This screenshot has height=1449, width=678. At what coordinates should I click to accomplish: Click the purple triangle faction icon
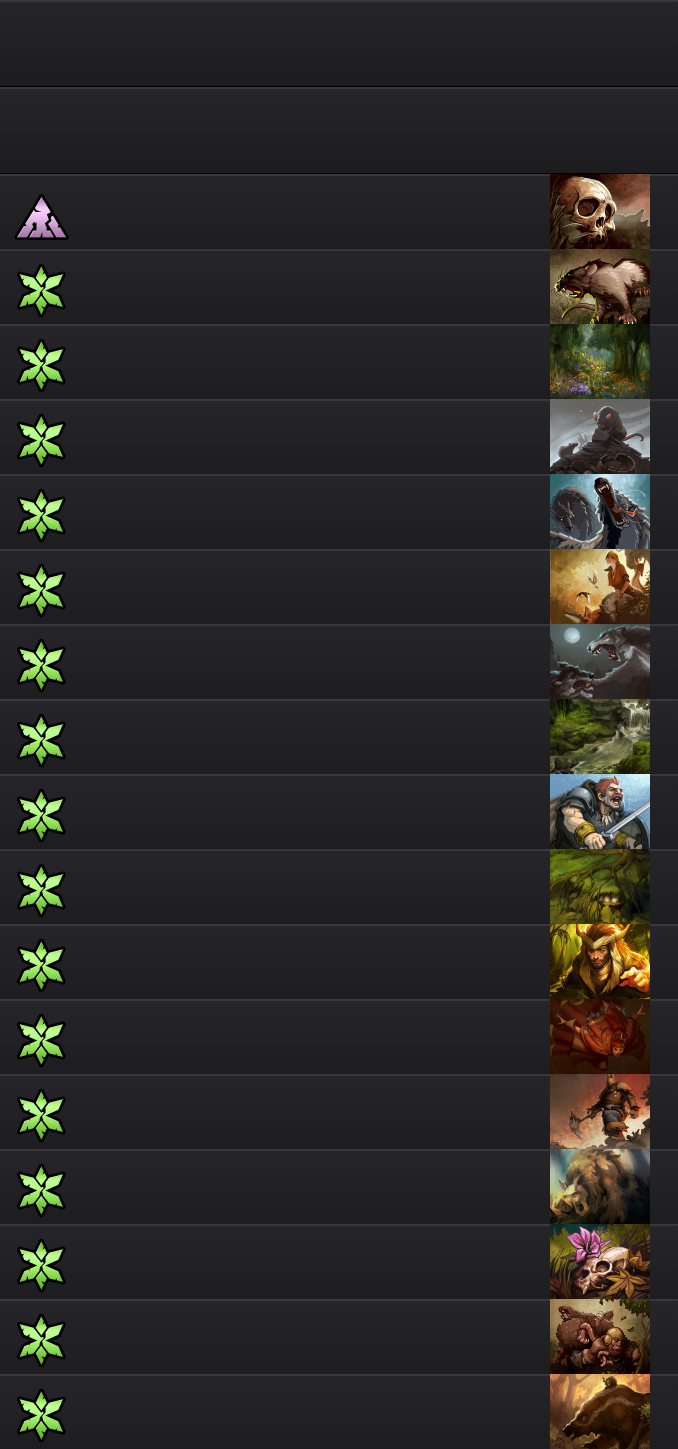(42, 217)
